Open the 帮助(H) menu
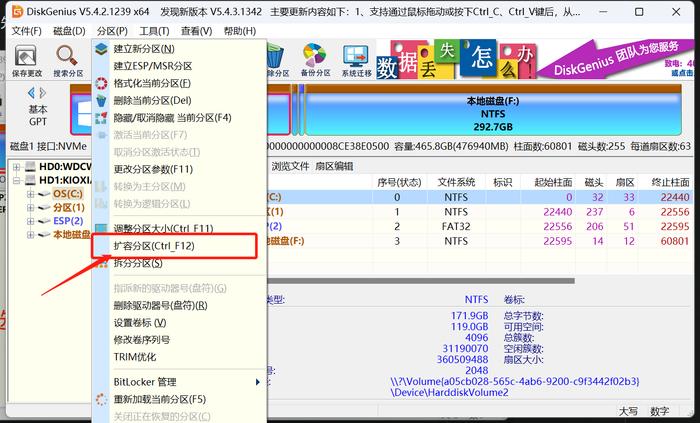The image size is (700, 423). click(240, 31)
